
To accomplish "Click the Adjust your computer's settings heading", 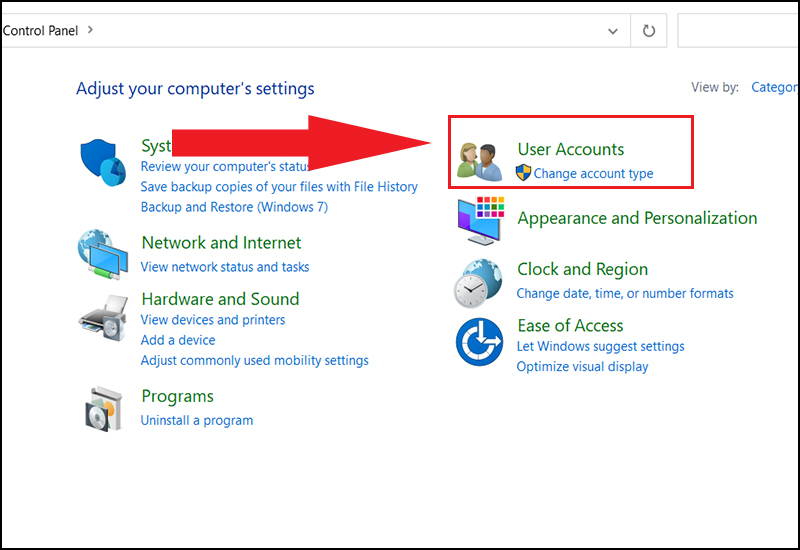I will click(195, 88).
